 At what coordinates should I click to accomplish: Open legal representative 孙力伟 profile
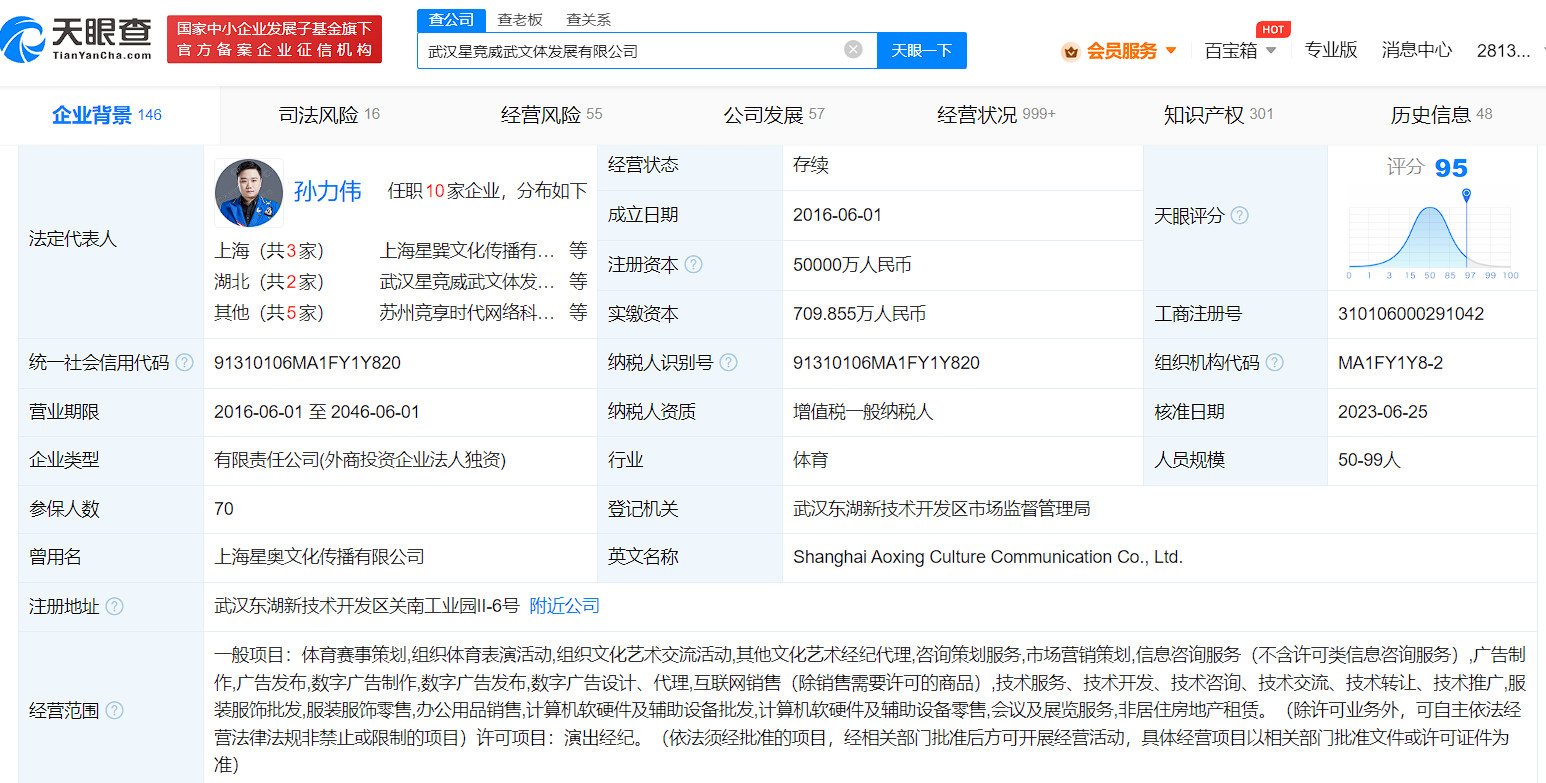[x=328, y=191]
